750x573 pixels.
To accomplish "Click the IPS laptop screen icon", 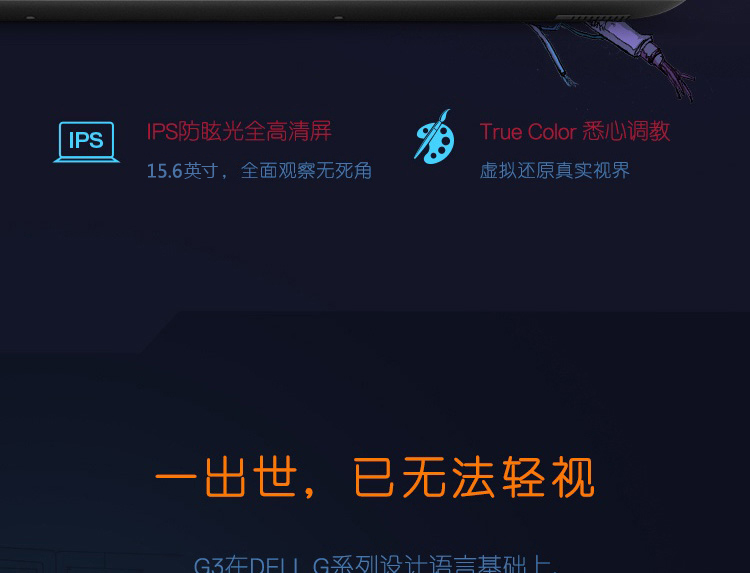I will pyautogui.click(x=86, y=142).
